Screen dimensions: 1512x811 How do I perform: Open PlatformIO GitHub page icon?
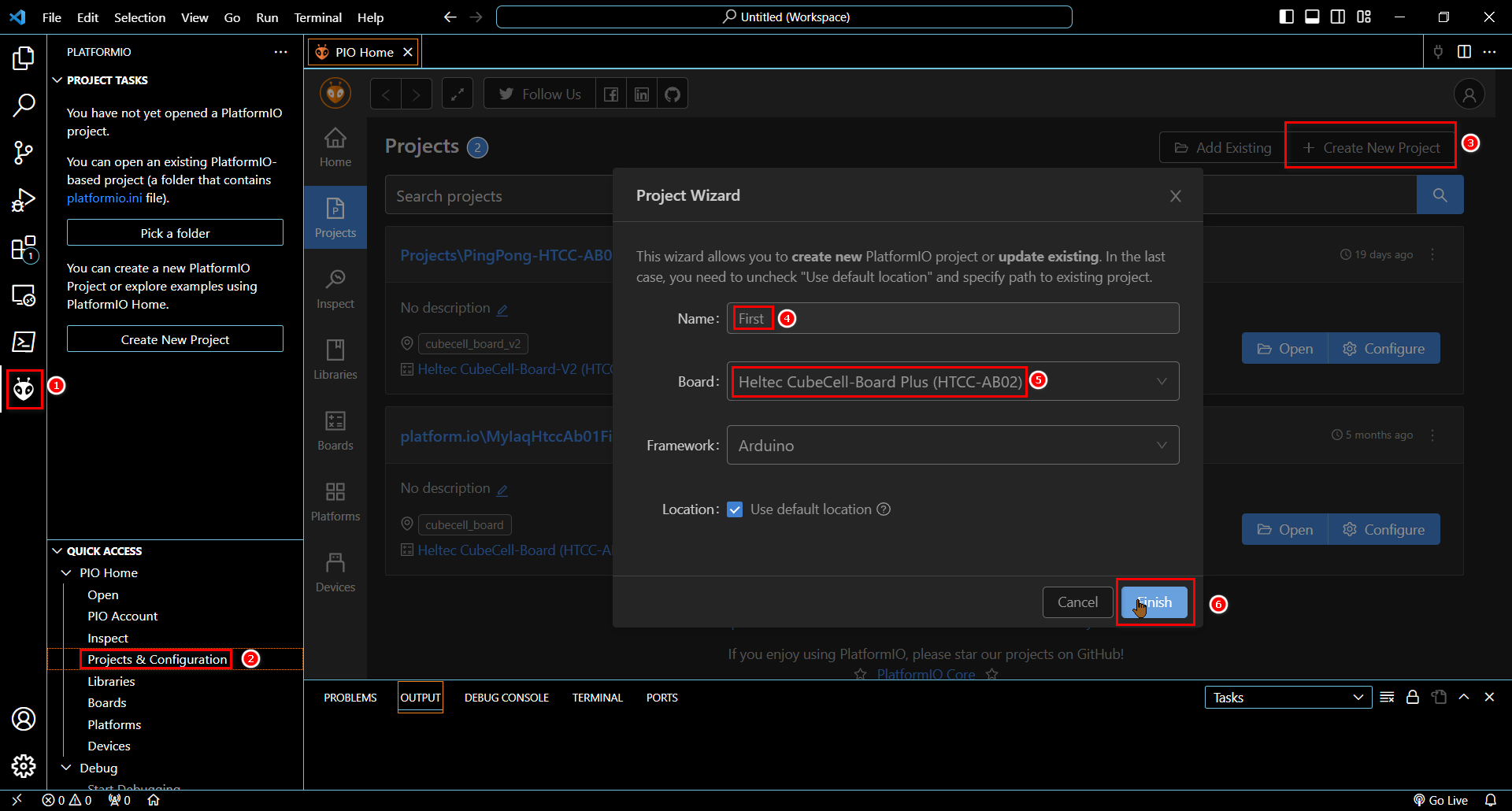click(x=673, y=94)
